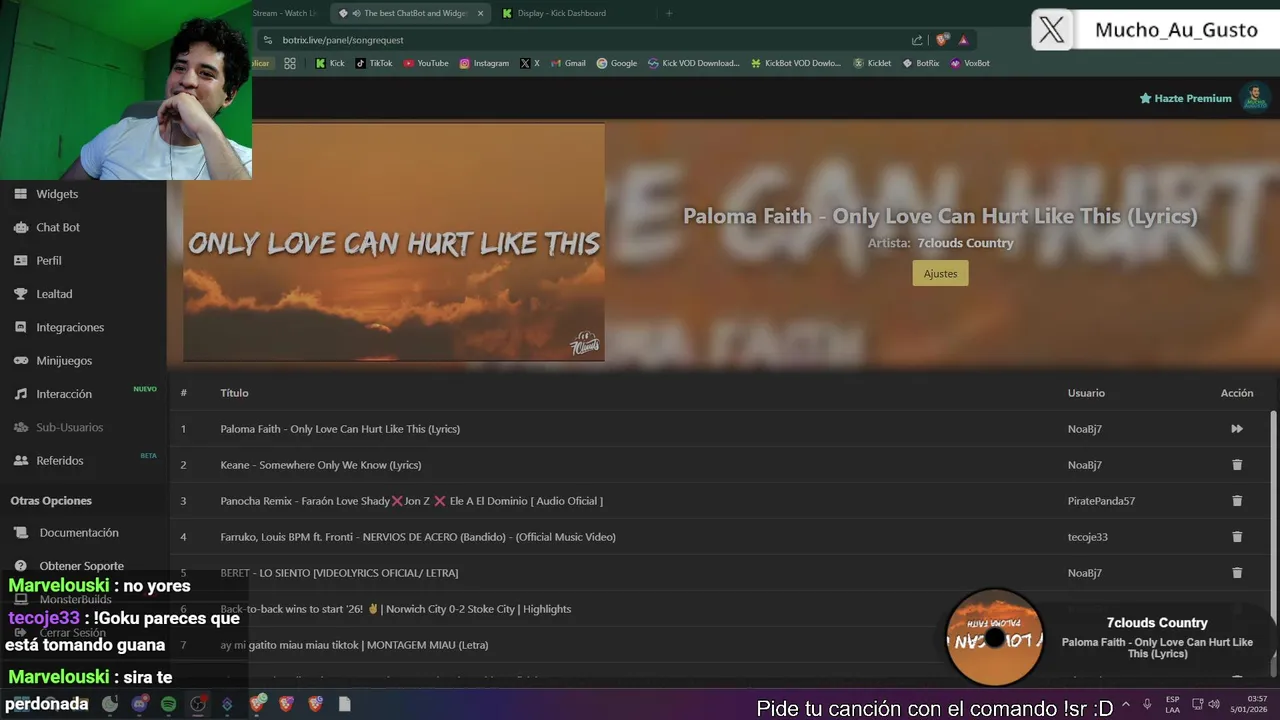
Task: Click the Perfil card icon
Action: pos(20,260)
